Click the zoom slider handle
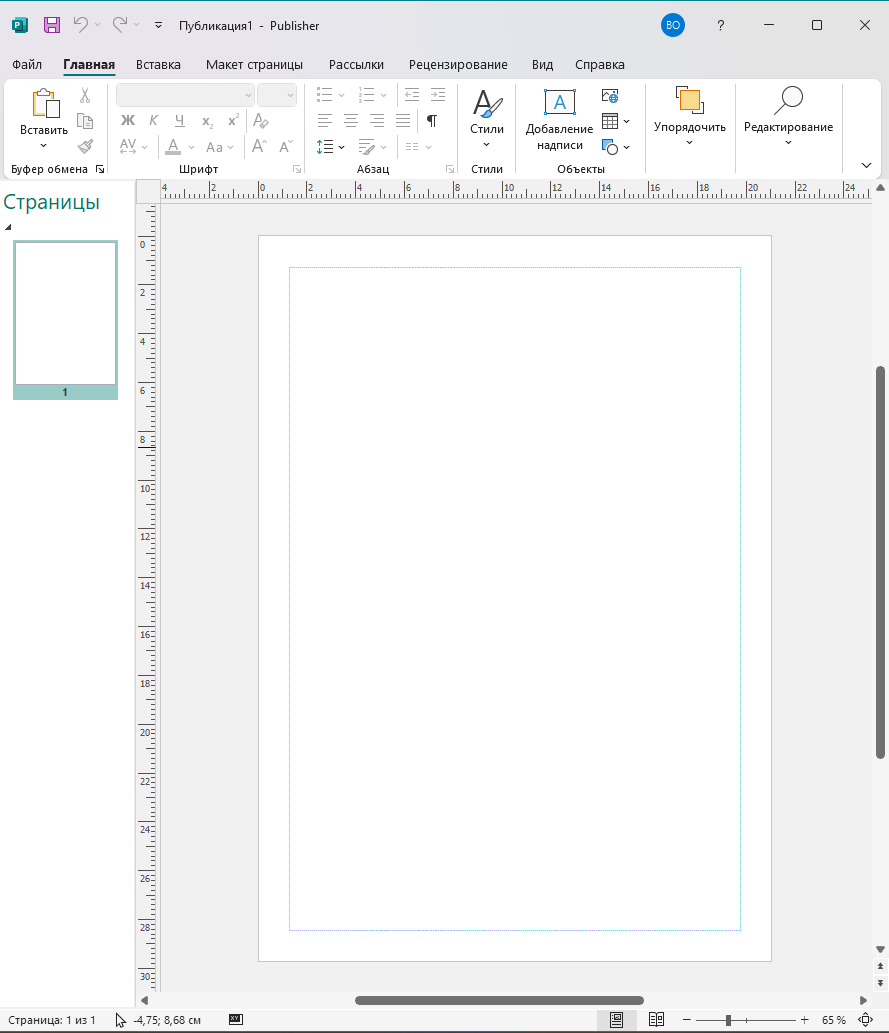The image size is (889, 1033). click(x=728, y=1020)
